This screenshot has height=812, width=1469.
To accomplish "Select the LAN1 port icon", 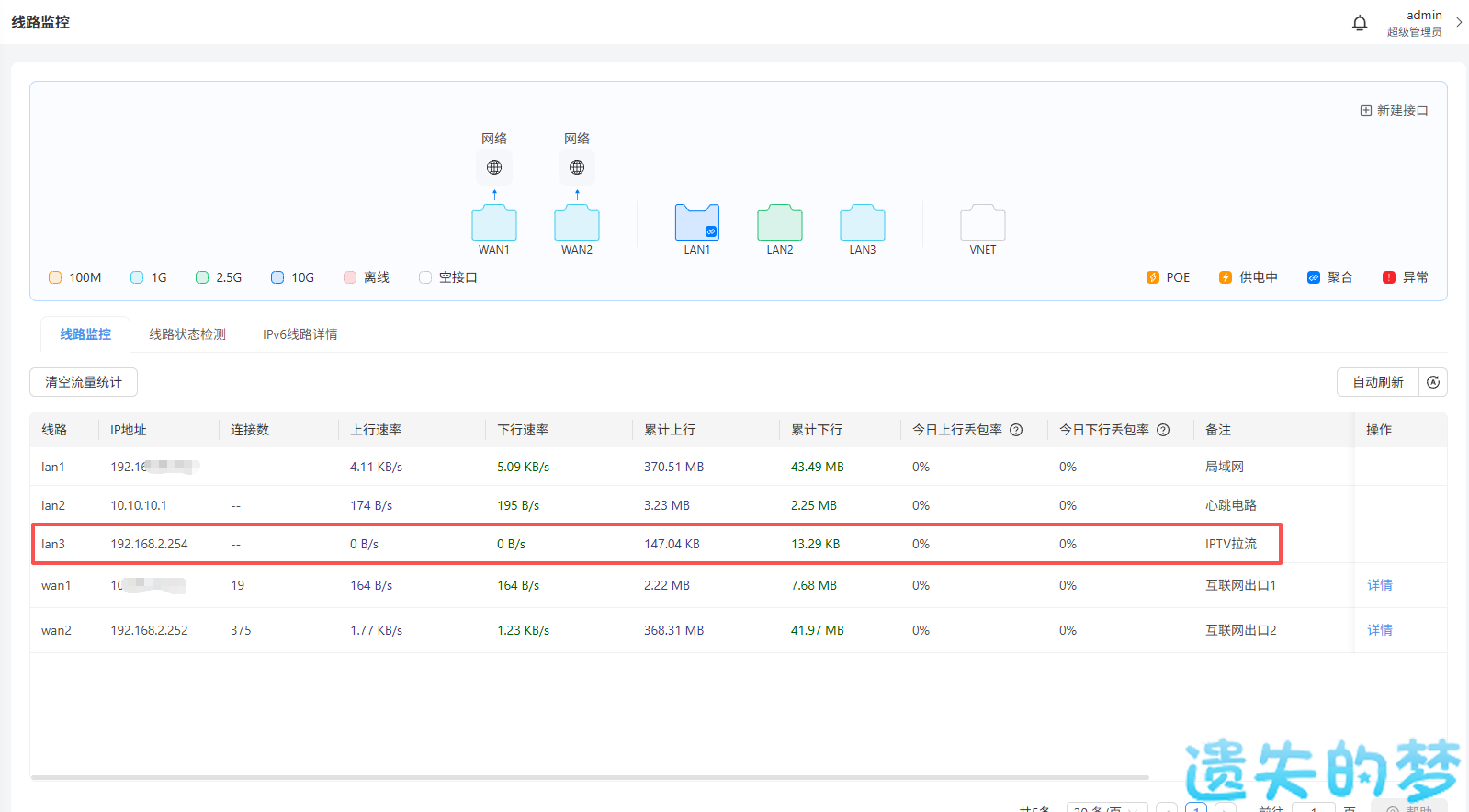I will click(697, 222).
